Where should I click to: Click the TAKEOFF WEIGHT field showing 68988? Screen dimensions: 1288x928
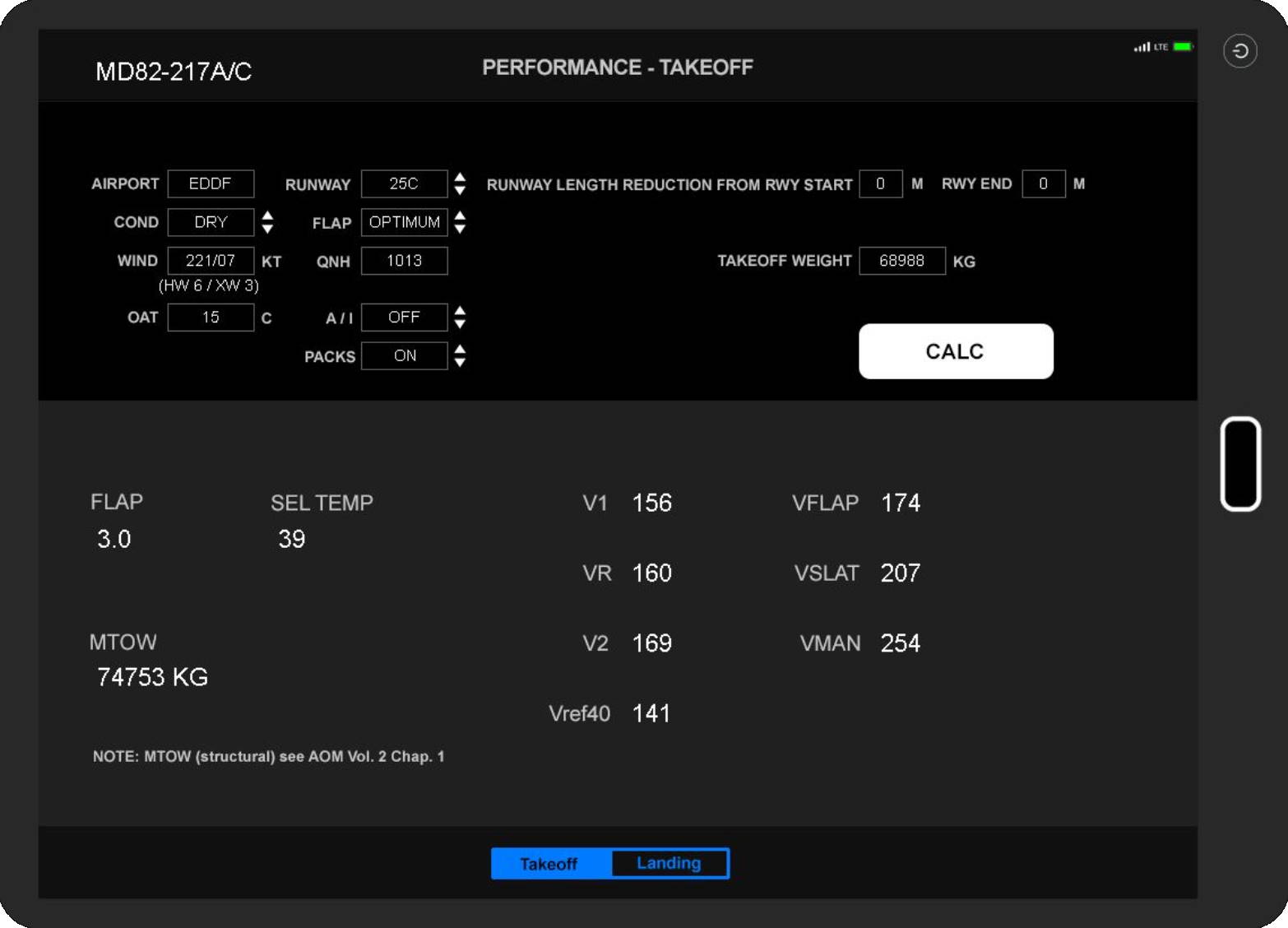[901, 261]
